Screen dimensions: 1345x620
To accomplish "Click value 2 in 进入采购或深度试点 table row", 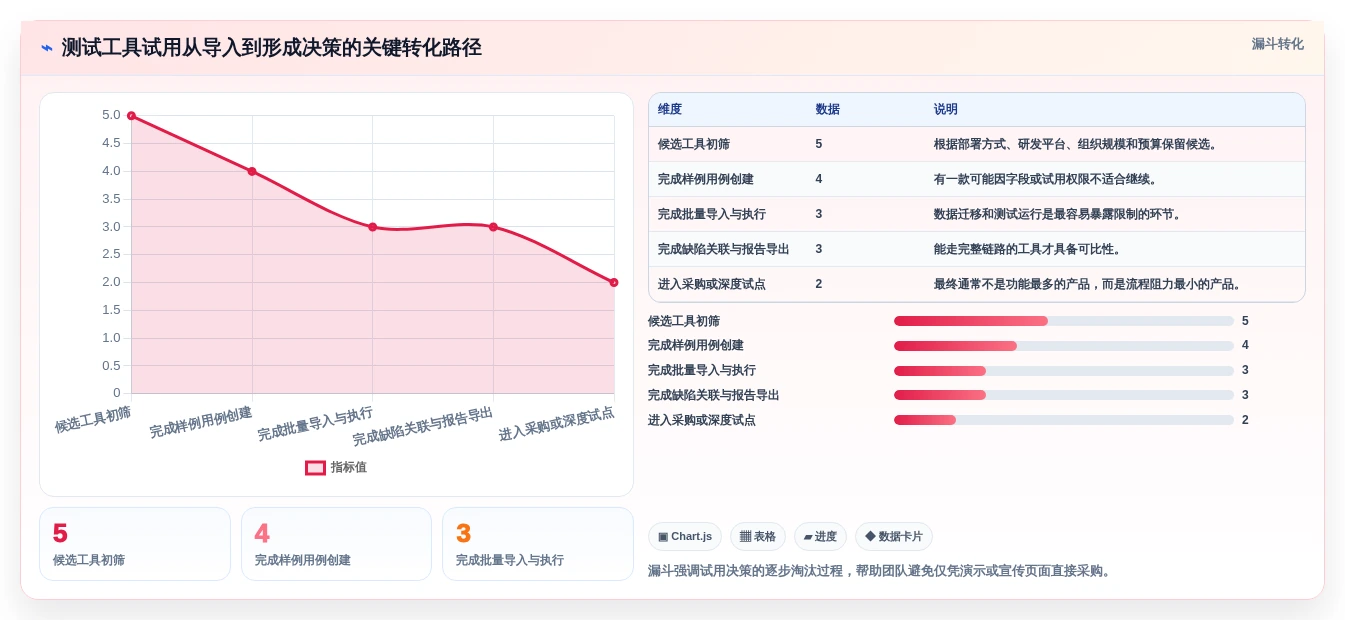I will (819, 284).
